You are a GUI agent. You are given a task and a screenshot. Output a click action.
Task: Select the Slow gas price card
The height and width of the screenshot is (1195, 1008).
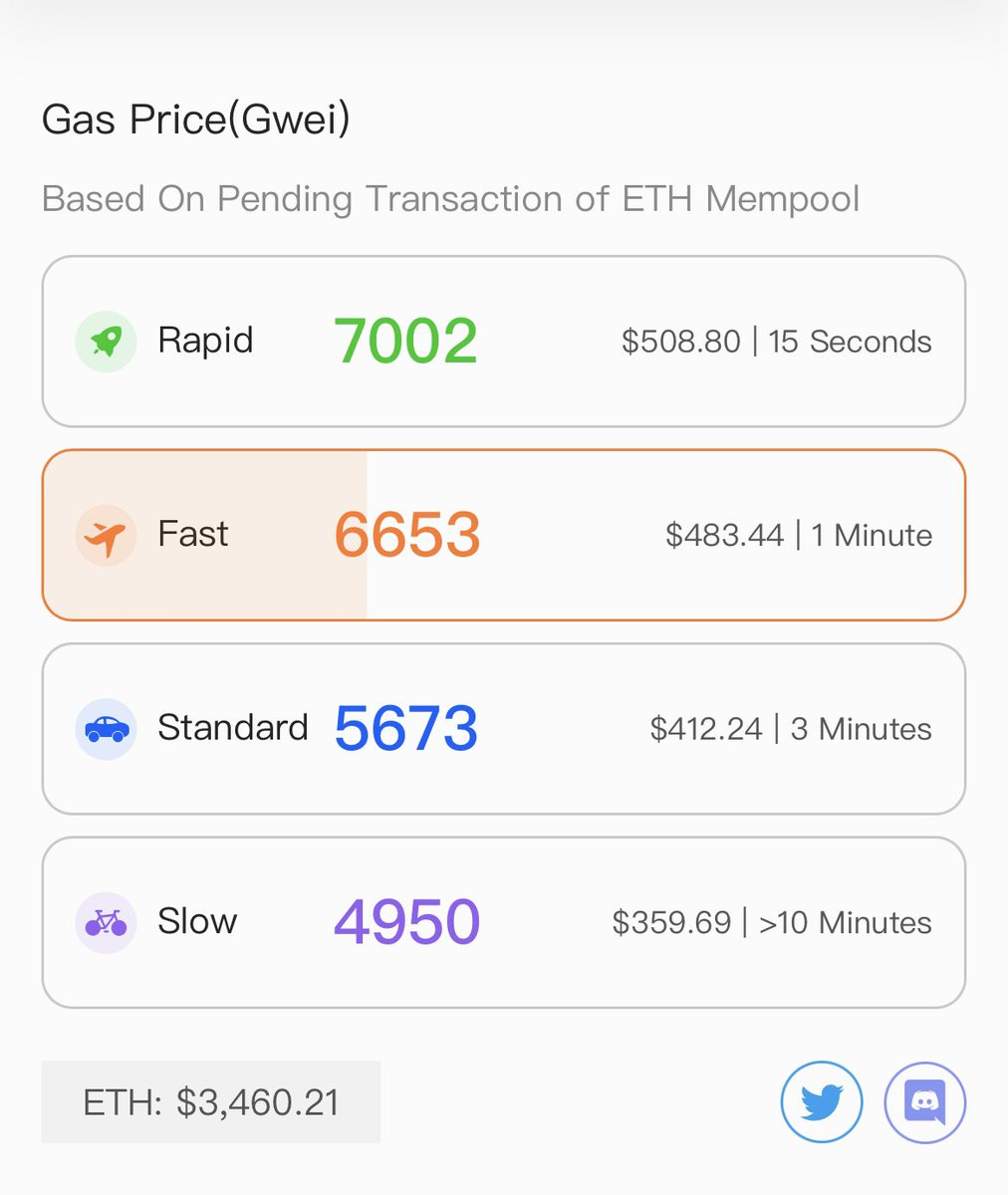[x=504, y=922]
